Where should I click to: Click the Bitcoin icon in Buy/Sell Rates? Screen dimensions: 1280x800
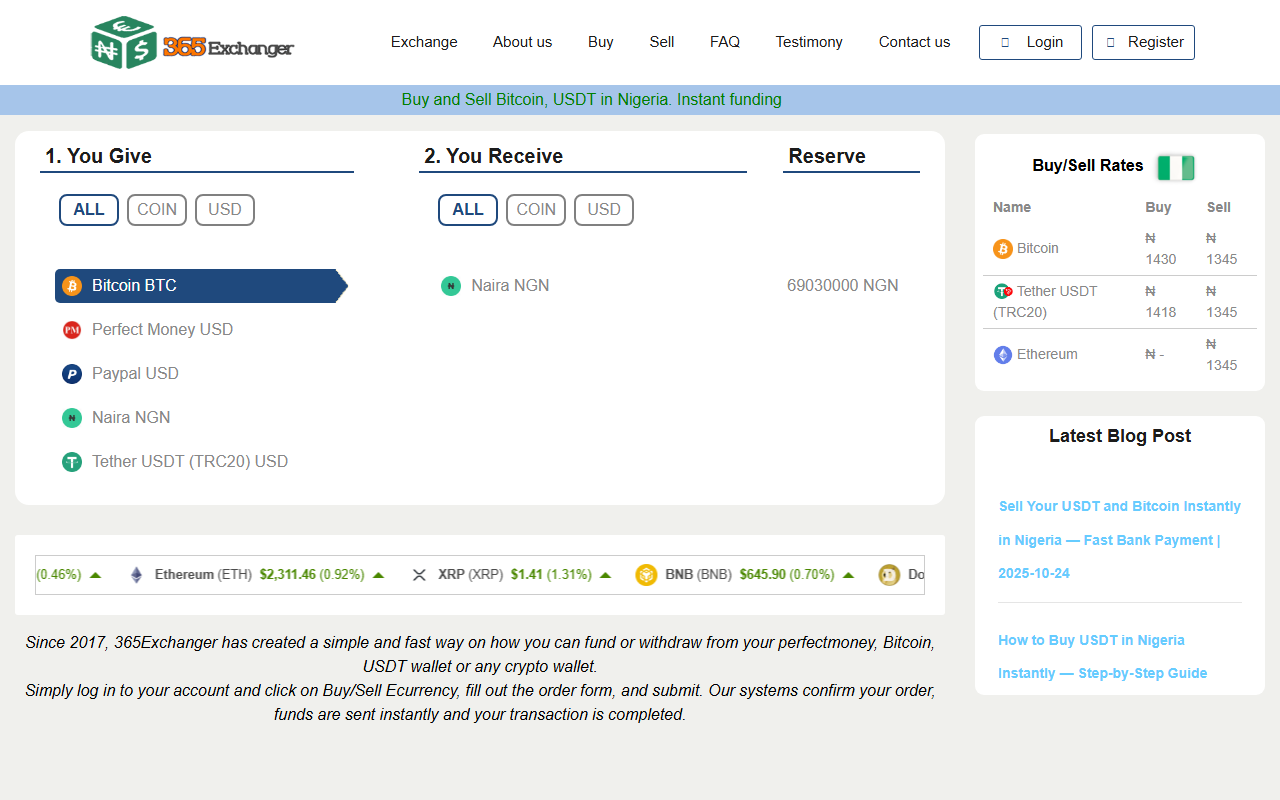point(1003,249)
